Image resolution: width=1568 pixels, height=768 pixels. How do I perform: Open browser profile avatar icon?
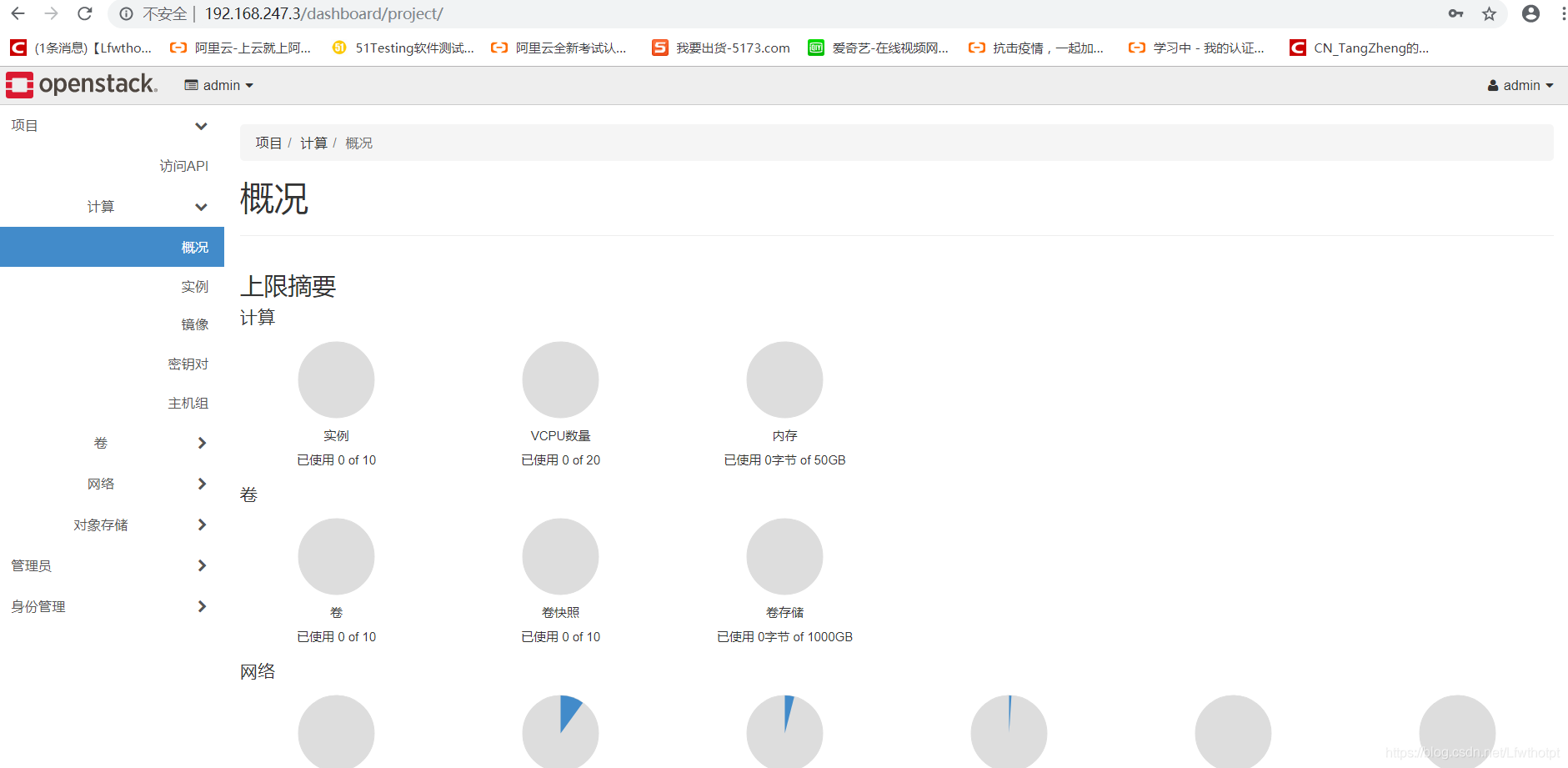click(1530, 13)
